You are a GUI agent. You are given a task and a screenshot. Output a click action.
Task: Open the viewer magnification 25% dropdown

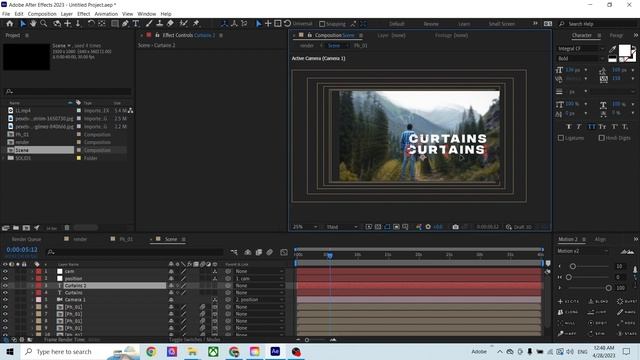305,227
